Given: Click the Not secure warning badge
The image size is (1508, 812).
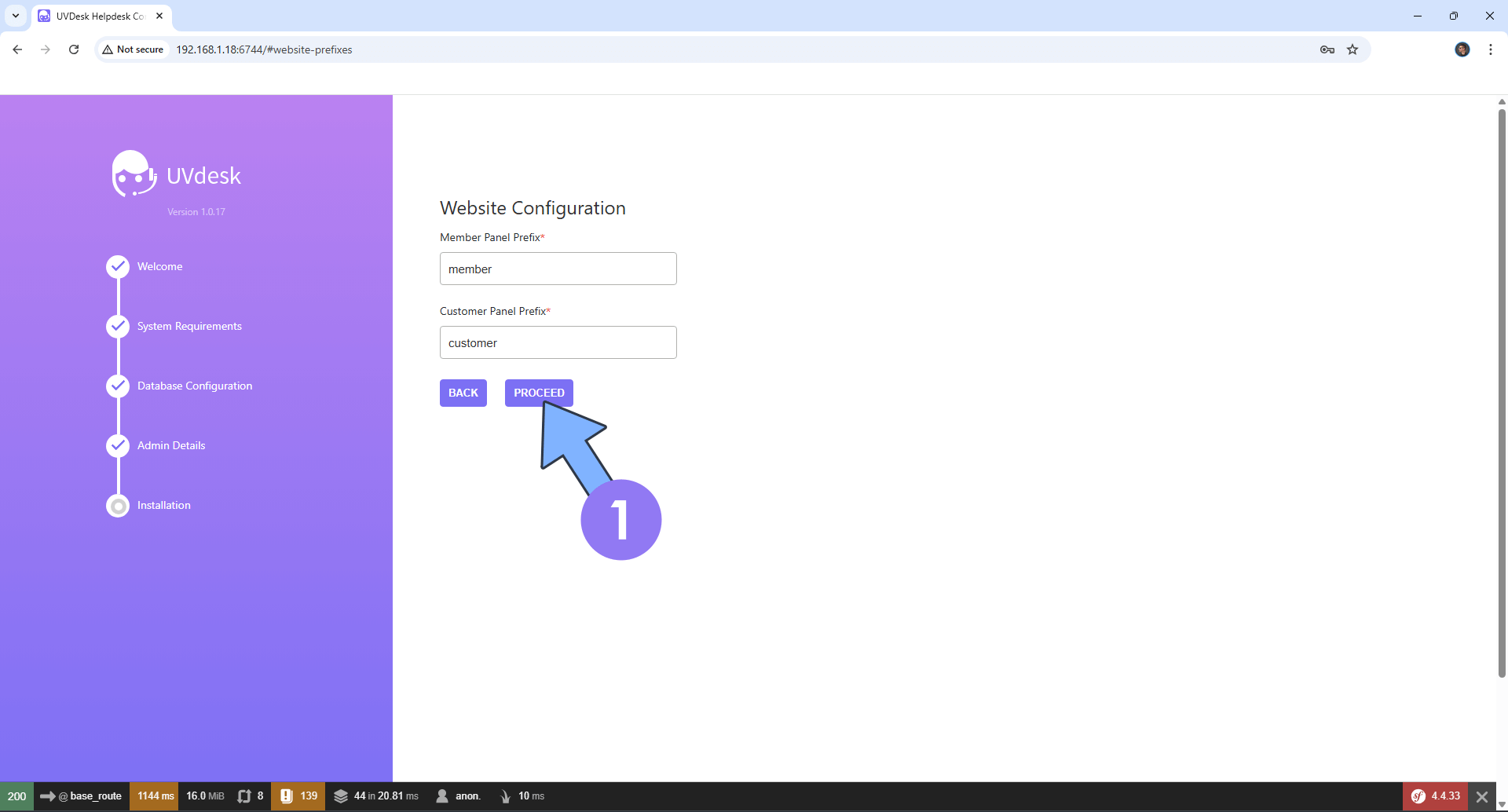Looking at the screenshot, I should pos(133,49).
